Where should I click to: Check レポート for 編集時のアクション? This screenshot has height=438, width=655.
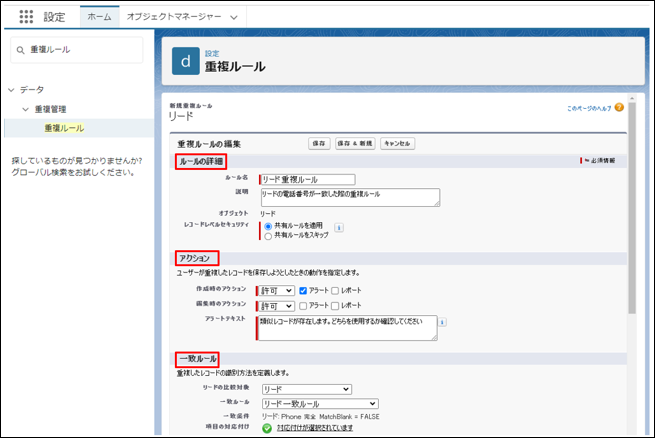[335, 306]
